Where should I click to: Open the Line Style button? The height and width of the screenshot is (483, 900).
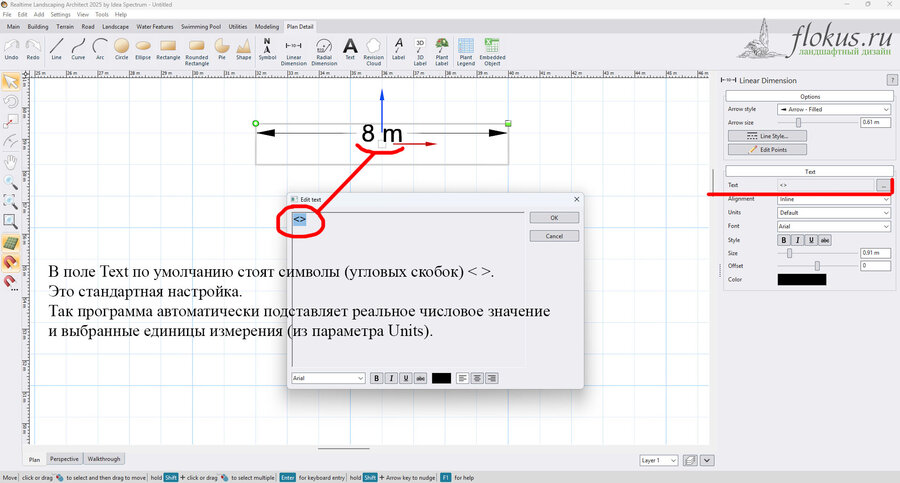coord(767,136)
